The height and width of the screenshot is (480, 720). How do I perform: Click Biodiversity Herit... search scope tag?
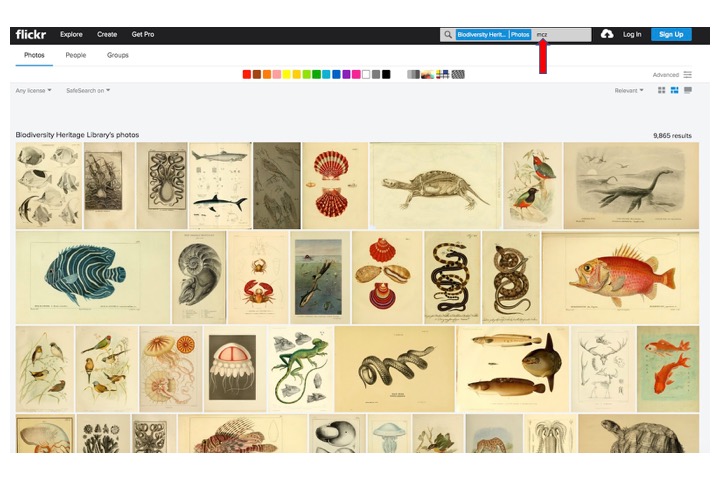tap(482, 34)
